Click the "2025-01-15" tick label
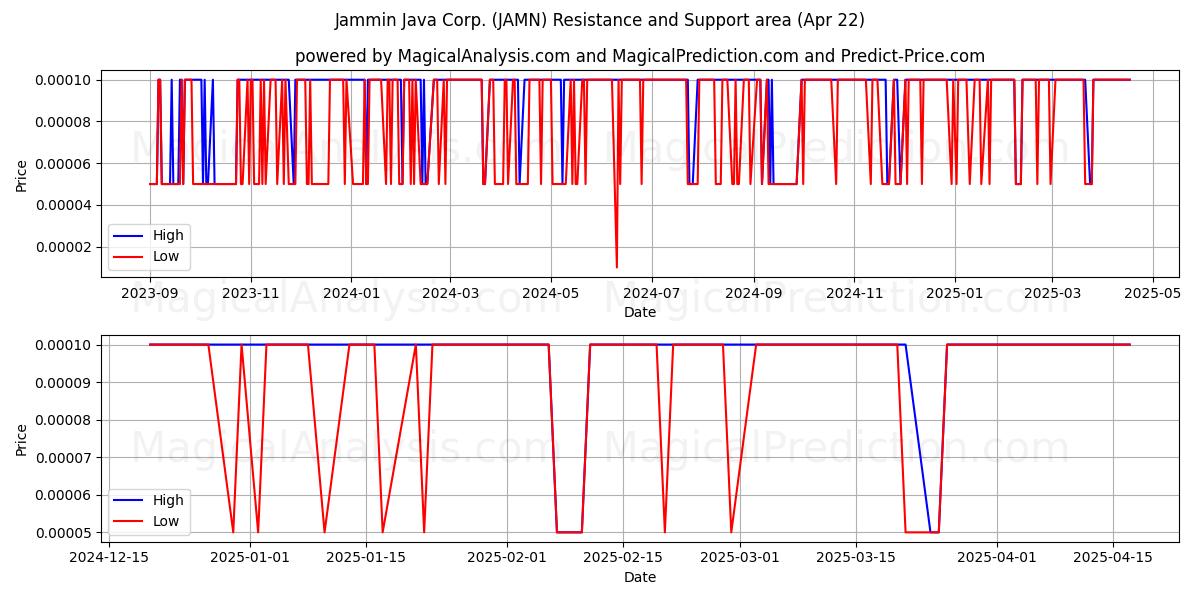Screen dimensions: 1200x600 (365, 558)
